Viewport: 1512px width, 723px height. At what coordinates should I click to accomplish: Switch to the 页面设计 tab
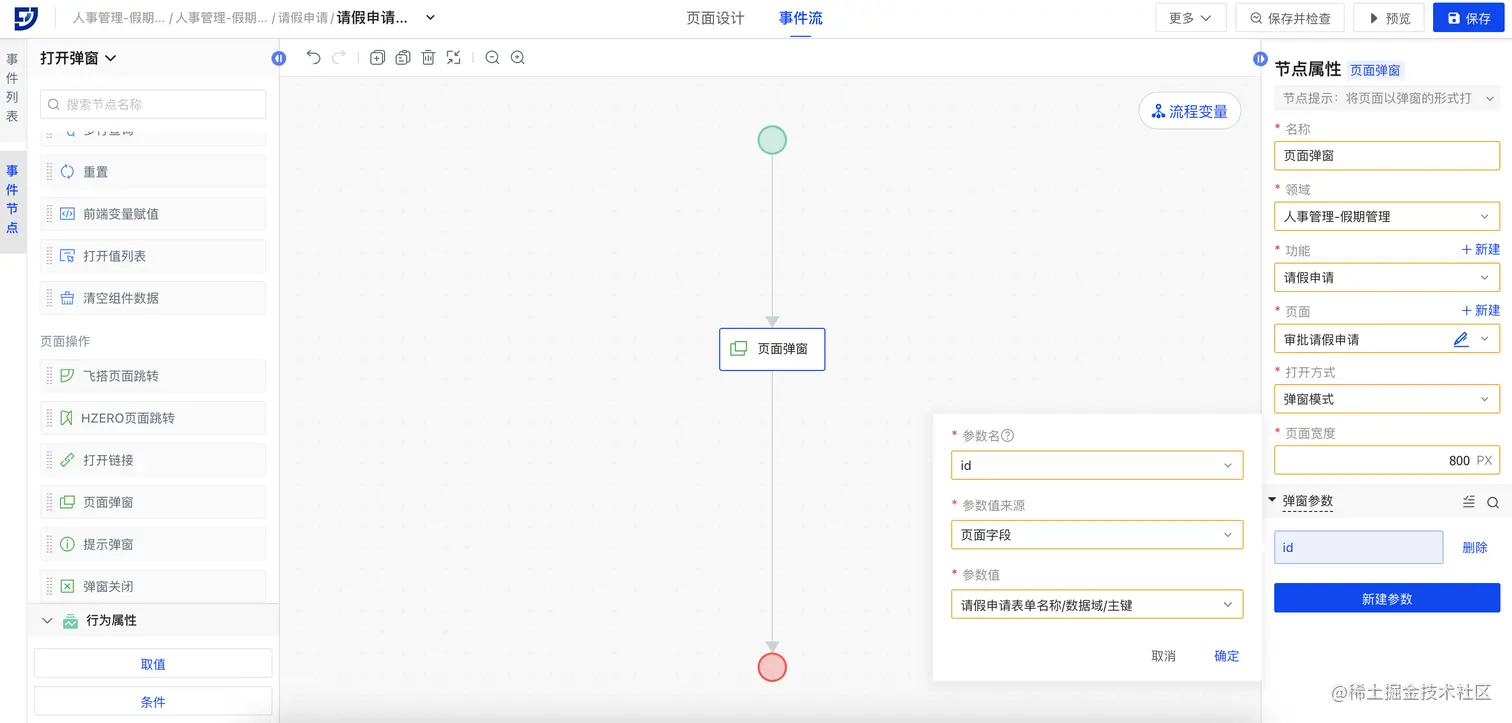pyautogui.click(x=715, y=18)
